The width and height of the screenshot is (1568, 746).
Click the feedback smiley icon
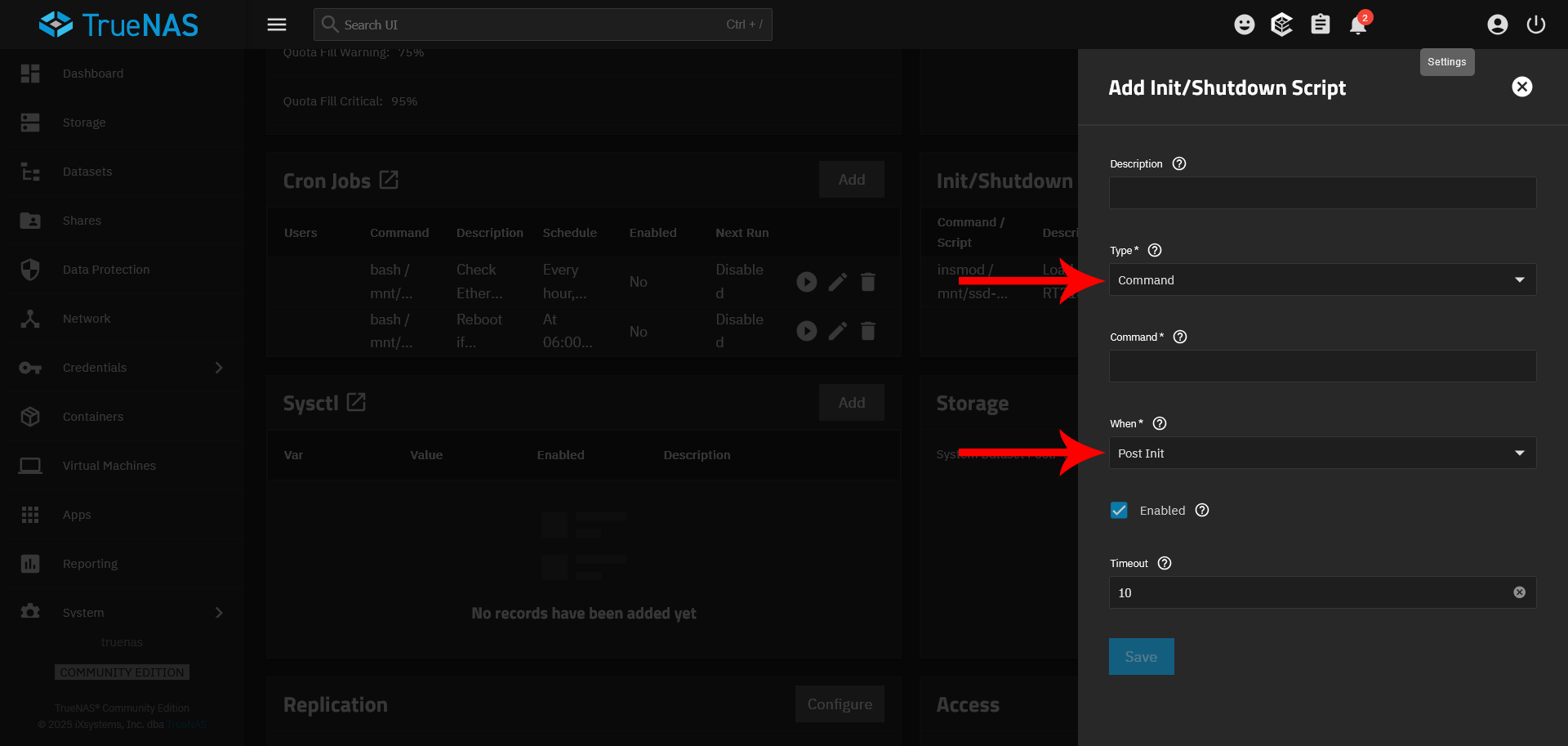(x=1245, y=25)
